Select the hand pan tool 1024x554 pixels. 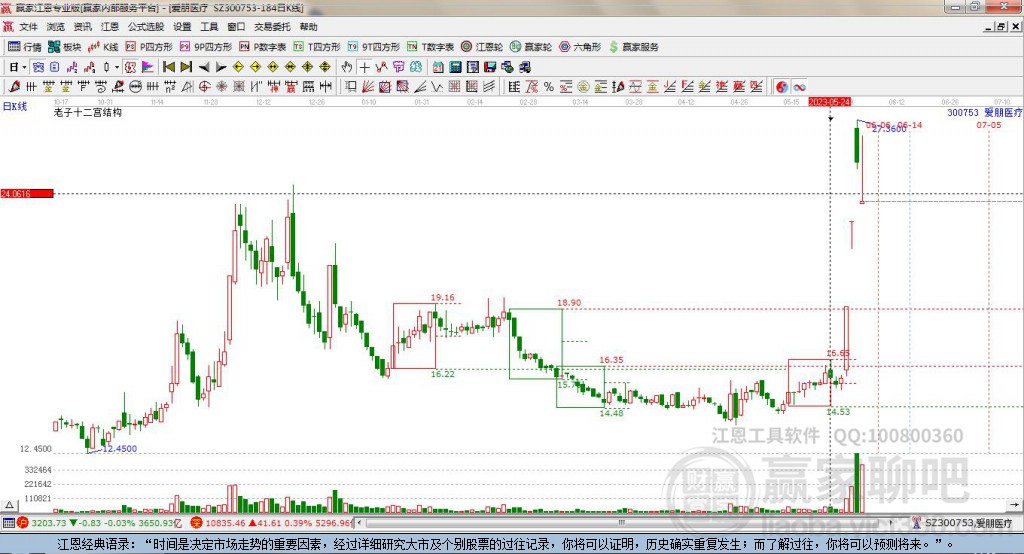click(x=347, y=67)
